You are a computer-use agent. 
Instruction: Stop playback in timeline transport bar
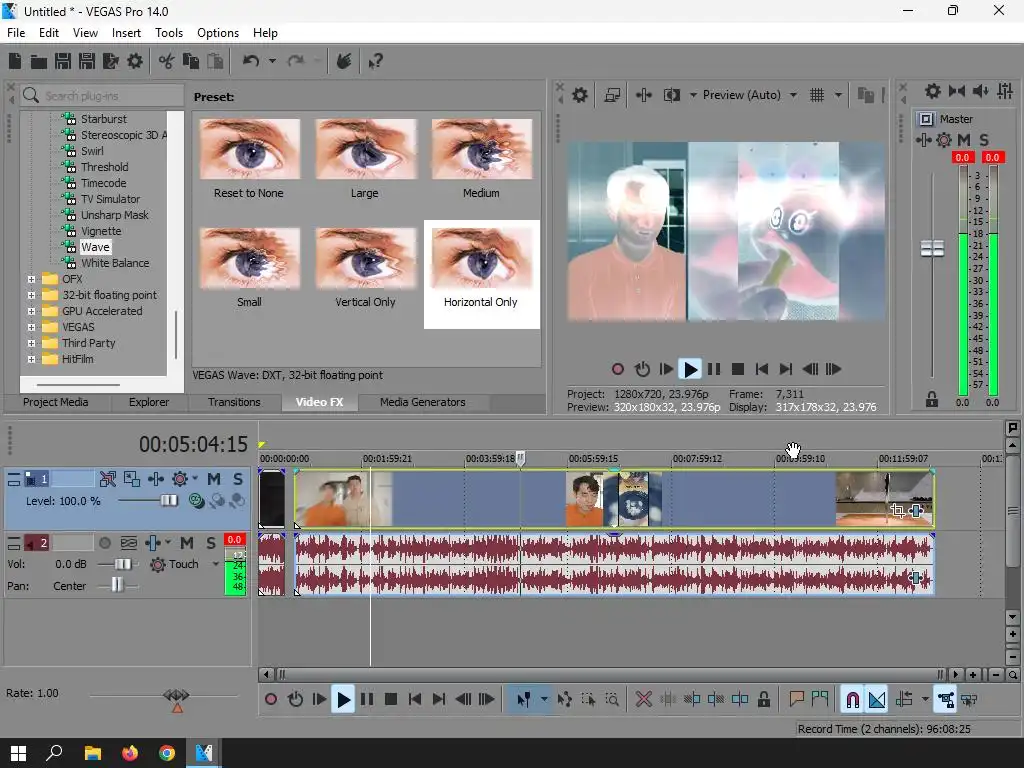click(391, 699)
